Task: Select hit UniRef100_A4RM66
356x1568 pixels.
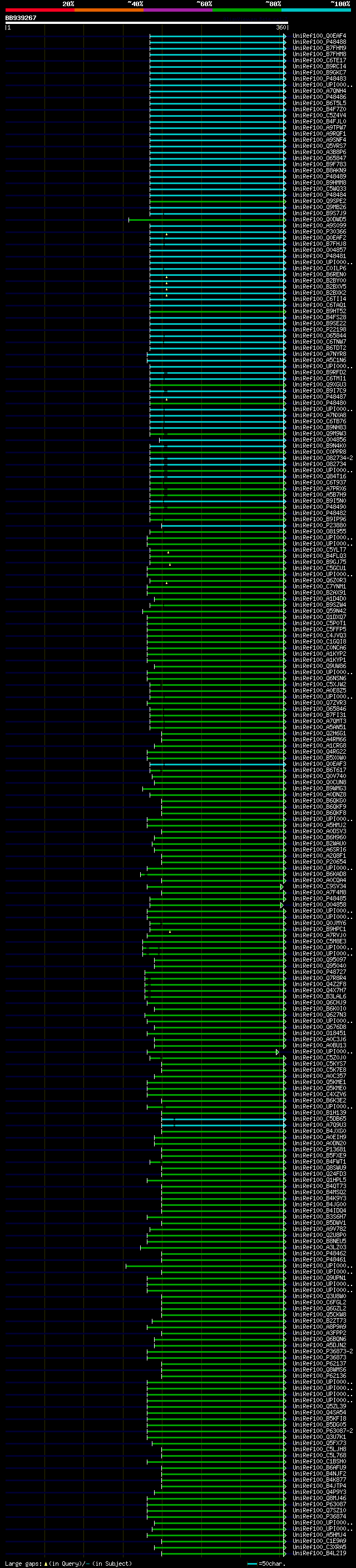Action: [x=319, y=739]
